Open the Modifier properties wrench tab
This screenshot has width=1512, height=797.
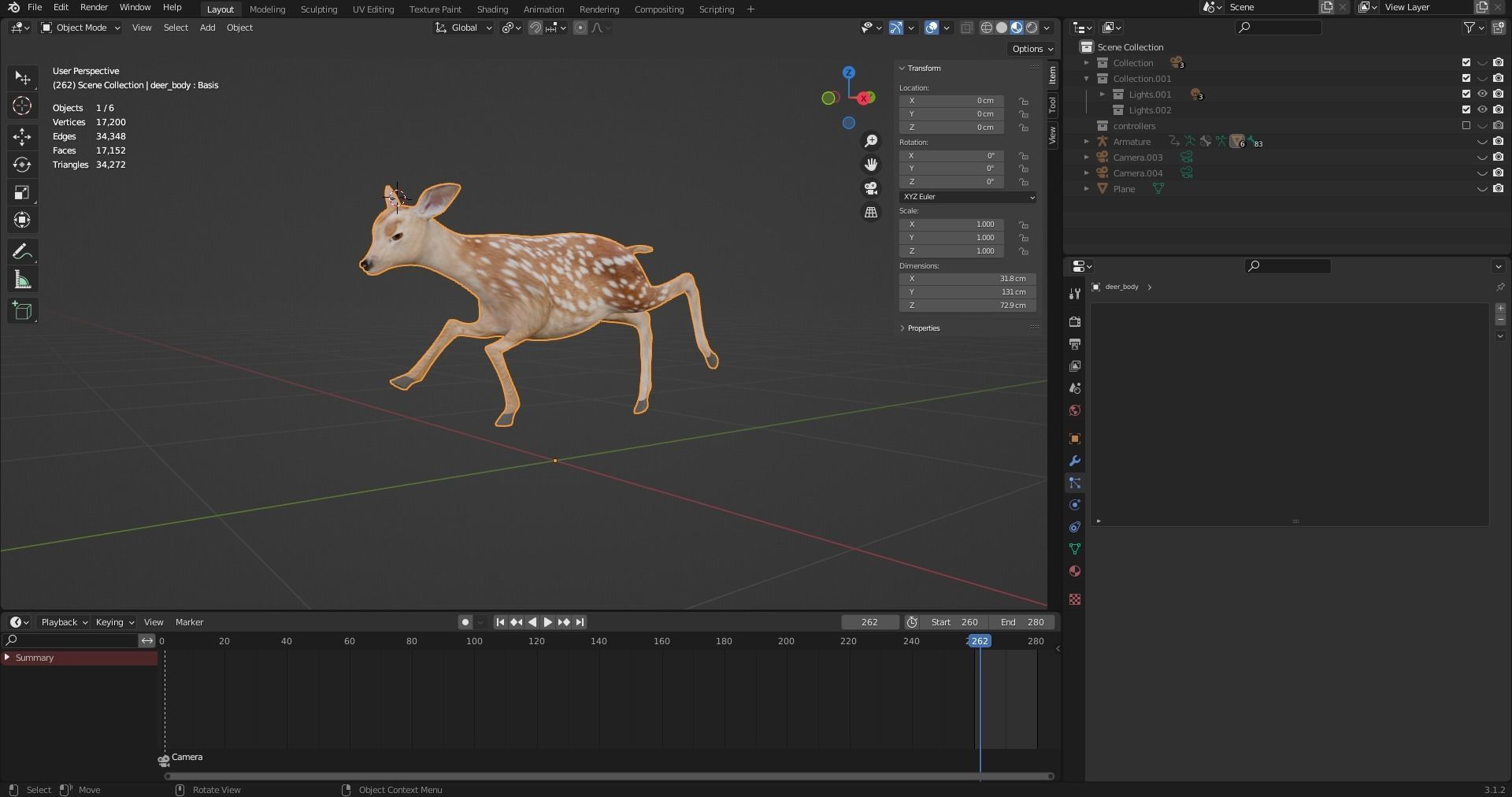click(x=1075, y=461)
